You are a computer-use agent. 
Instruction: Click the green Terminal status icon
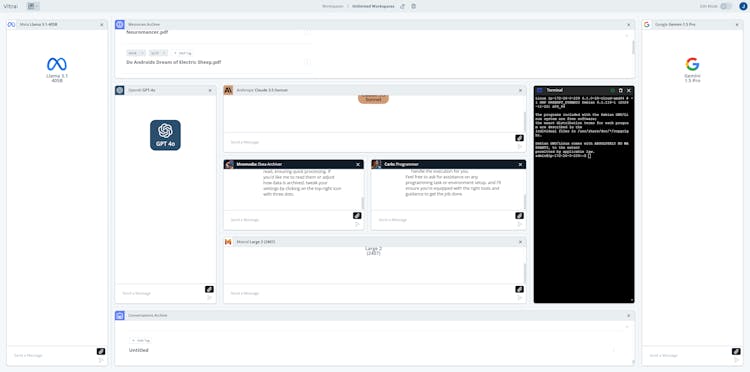point(613,90)
